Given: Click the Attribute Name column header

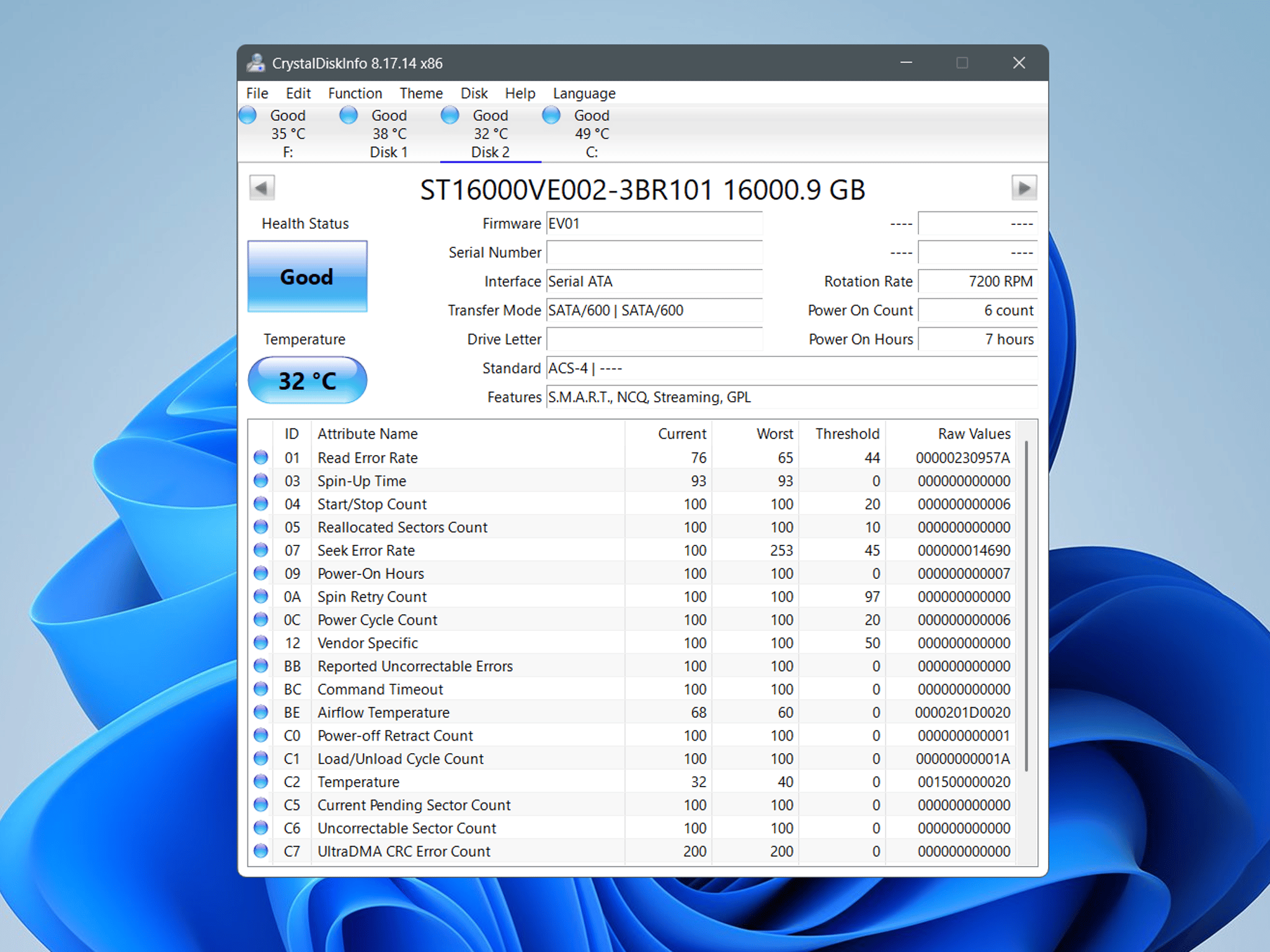Looking at the screenshot, I should click(468, 434).
